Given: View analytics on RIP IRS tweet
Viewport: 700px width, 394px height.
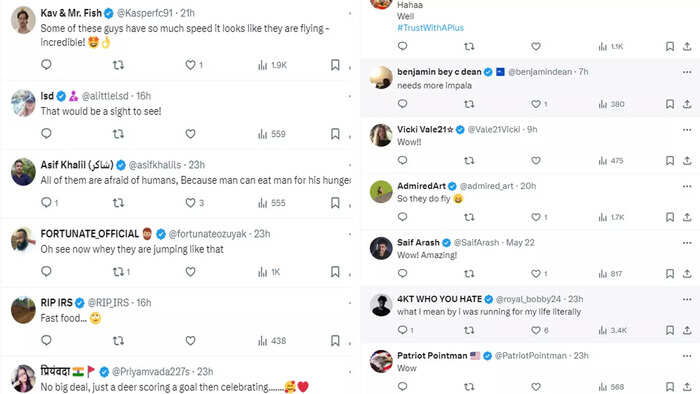Looking at the screenshot, I should (272, 341).
